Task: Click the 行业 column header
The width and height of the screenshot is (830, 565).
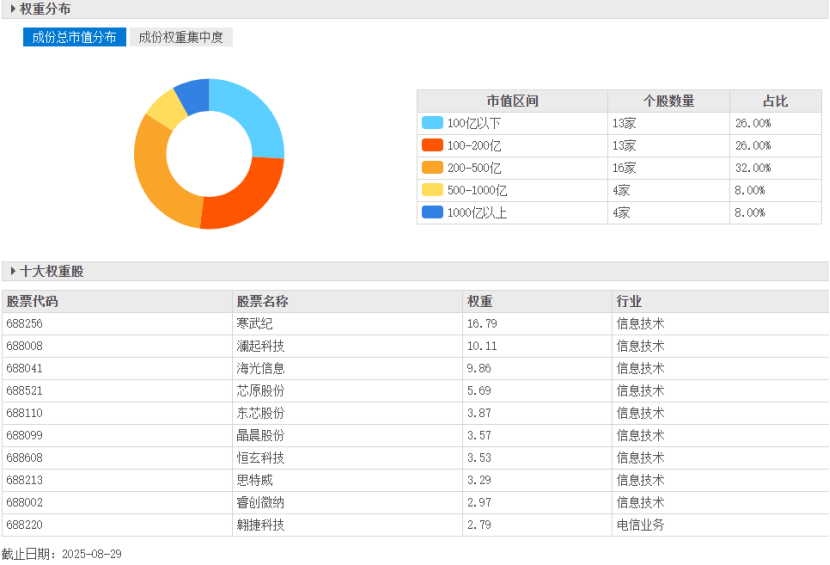Action: [629, 301]
